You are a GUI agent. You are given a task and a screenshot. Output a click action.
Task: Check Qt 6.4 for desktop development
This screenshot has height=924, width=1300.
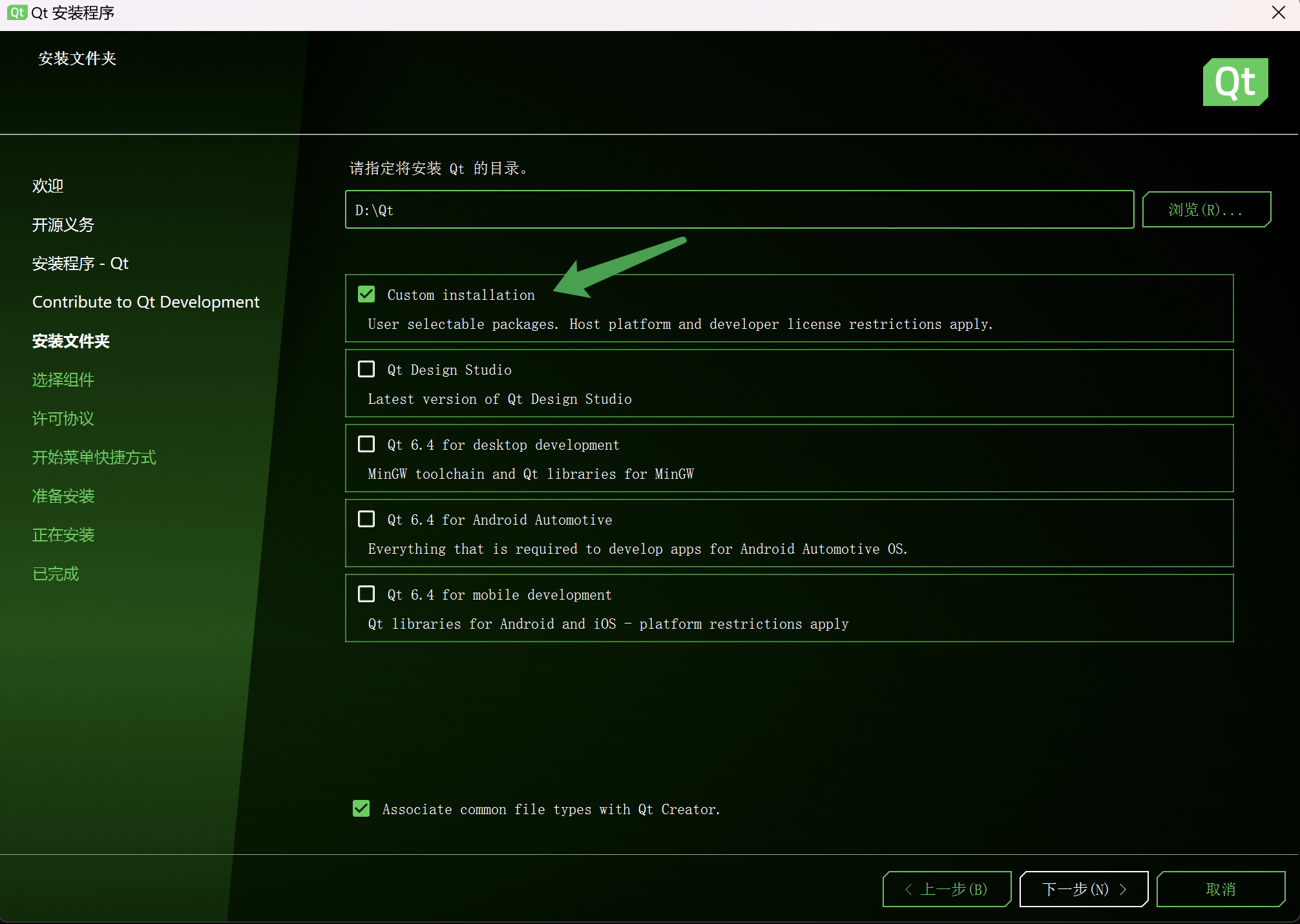pyautogui.click(x=366, y=445)
